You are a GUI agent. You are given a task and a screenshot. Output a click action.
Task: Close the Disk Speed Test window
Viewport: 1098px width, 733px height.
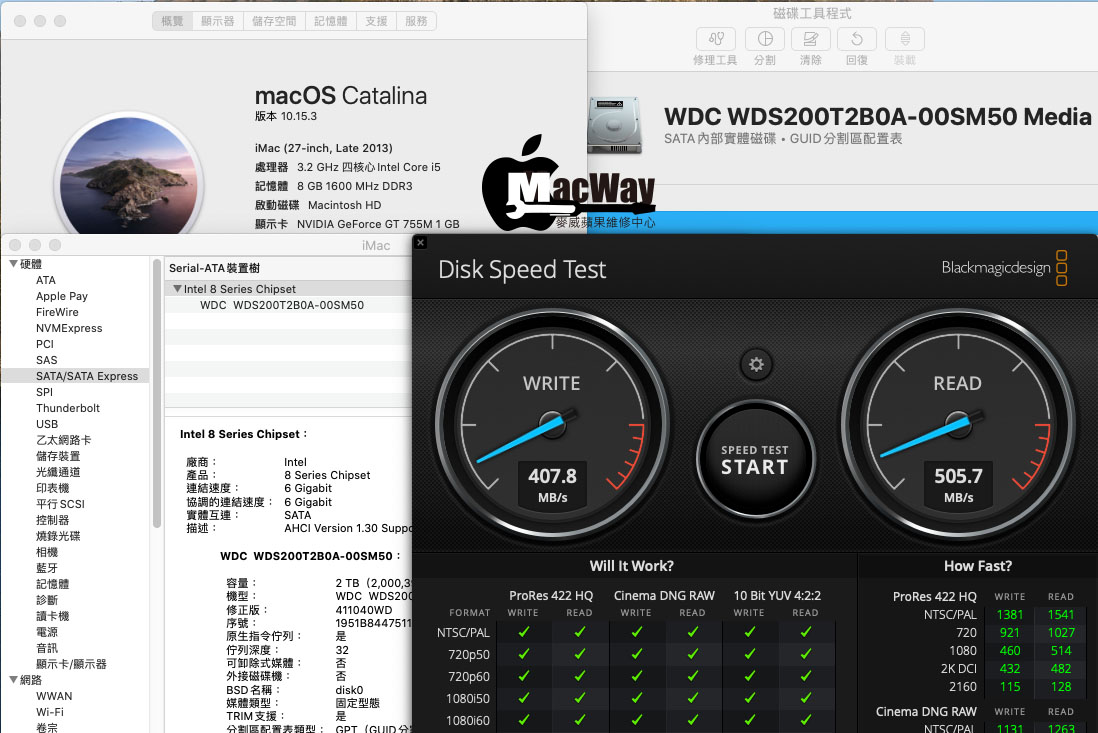[x=420, y=242]
